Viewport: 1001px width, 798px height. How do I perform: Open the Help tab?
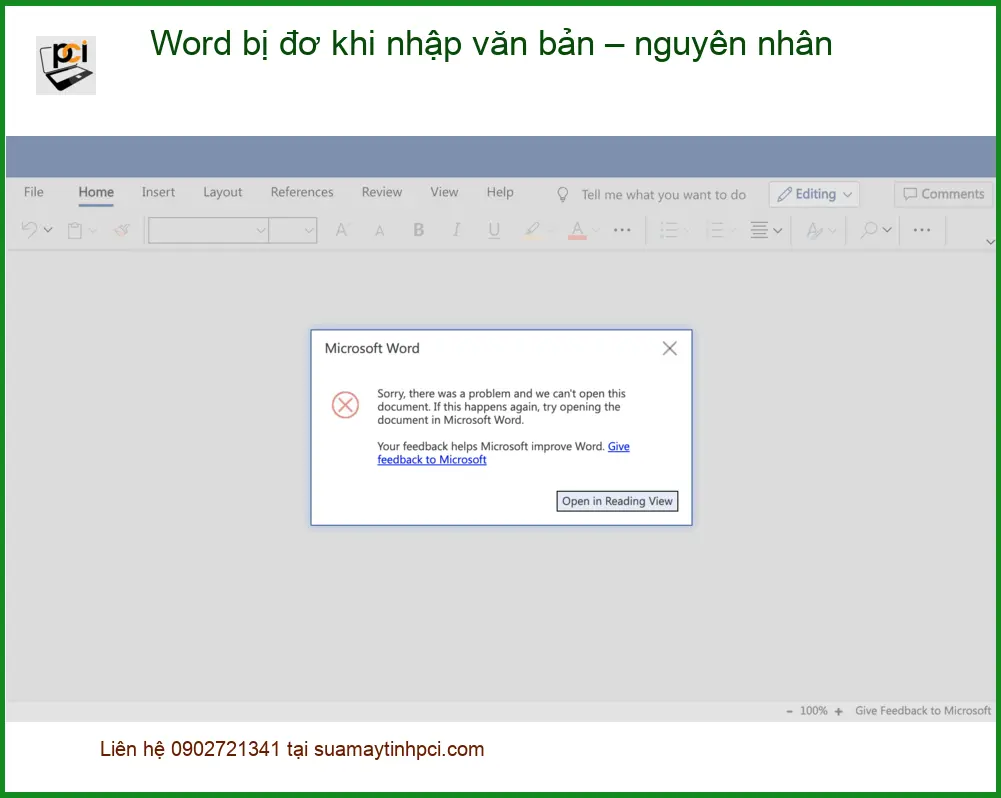500,193
